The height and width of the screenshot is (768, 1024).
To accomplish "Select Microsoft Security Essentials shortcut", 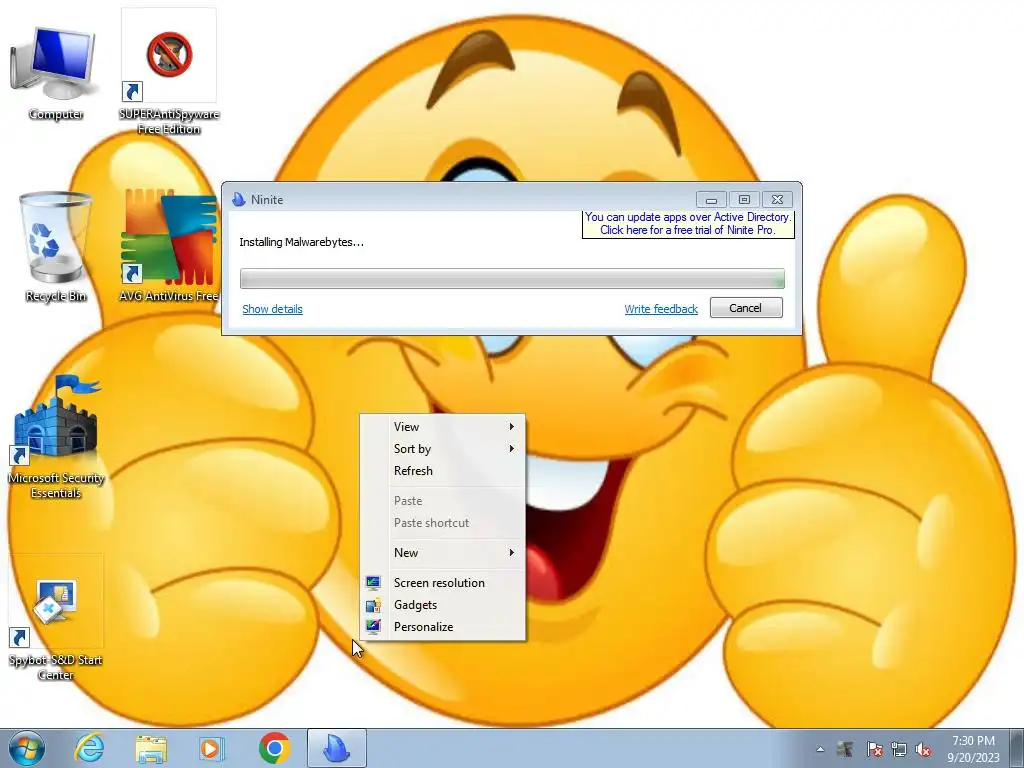I will (56, 436).
